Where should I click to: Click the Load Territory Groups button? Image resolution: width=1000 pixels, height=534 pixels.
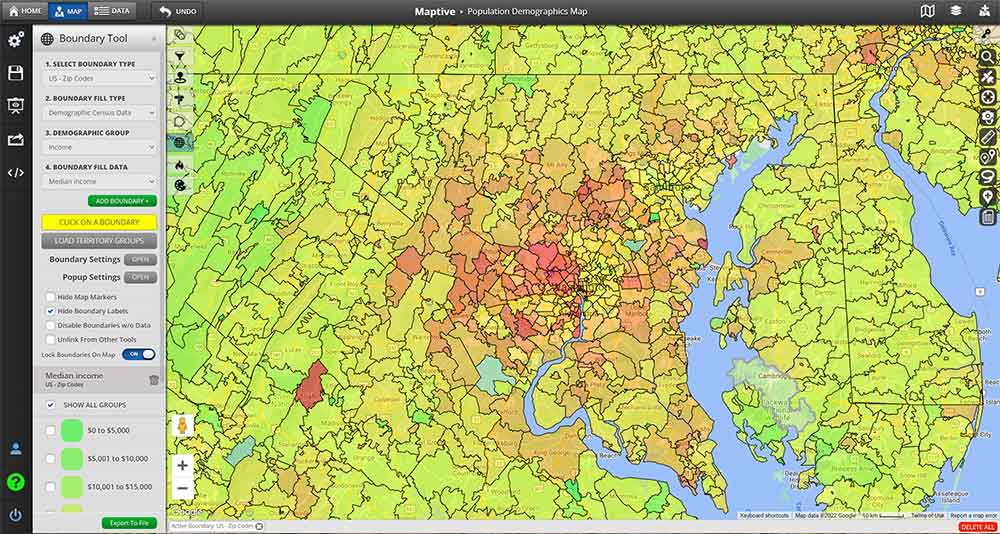pos(99,241)
